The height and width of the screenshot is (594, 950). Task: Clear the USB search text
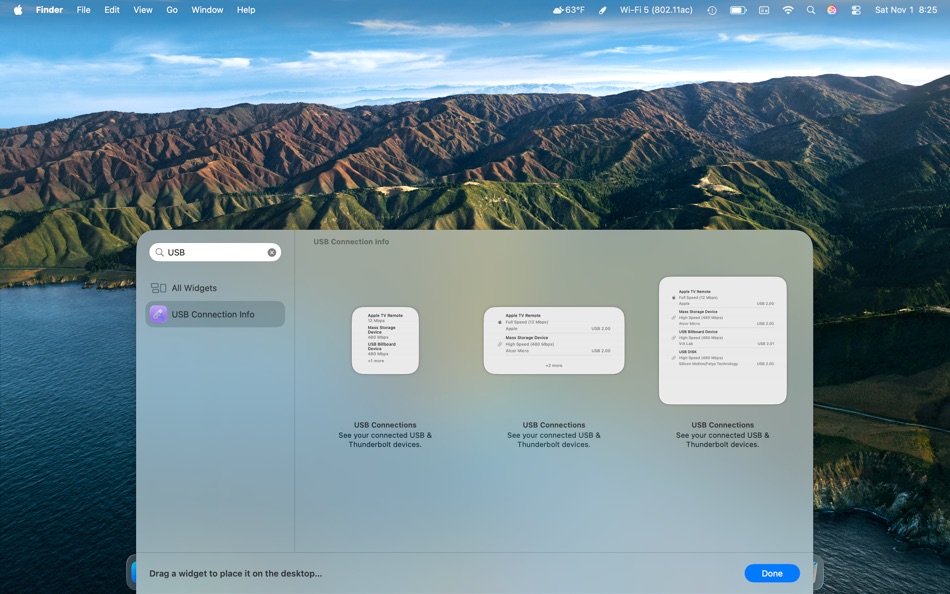(x=271, y=251)
